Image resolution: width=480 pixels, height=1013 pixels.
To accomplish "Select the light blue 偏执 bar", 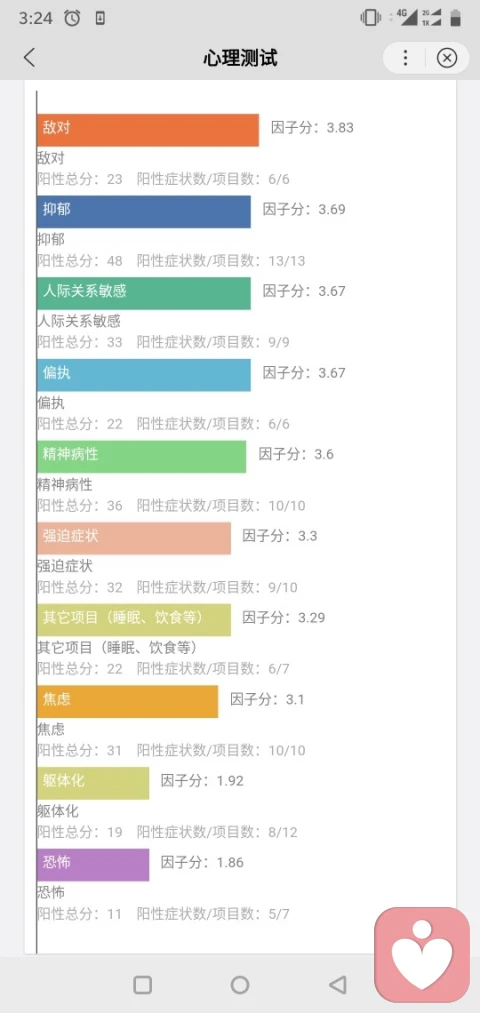I will [143, 375].
